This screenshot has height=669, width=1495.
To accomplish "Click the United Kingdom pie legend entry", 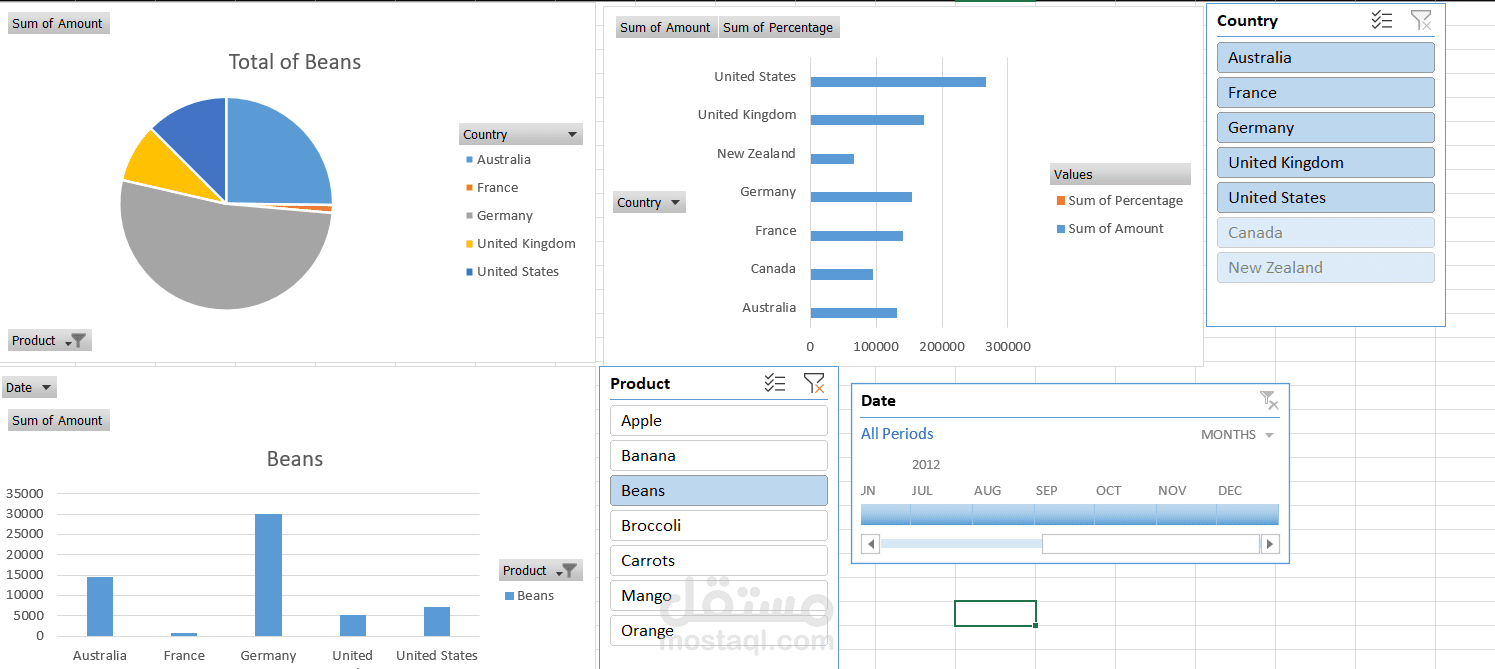I will coord(520,244).
